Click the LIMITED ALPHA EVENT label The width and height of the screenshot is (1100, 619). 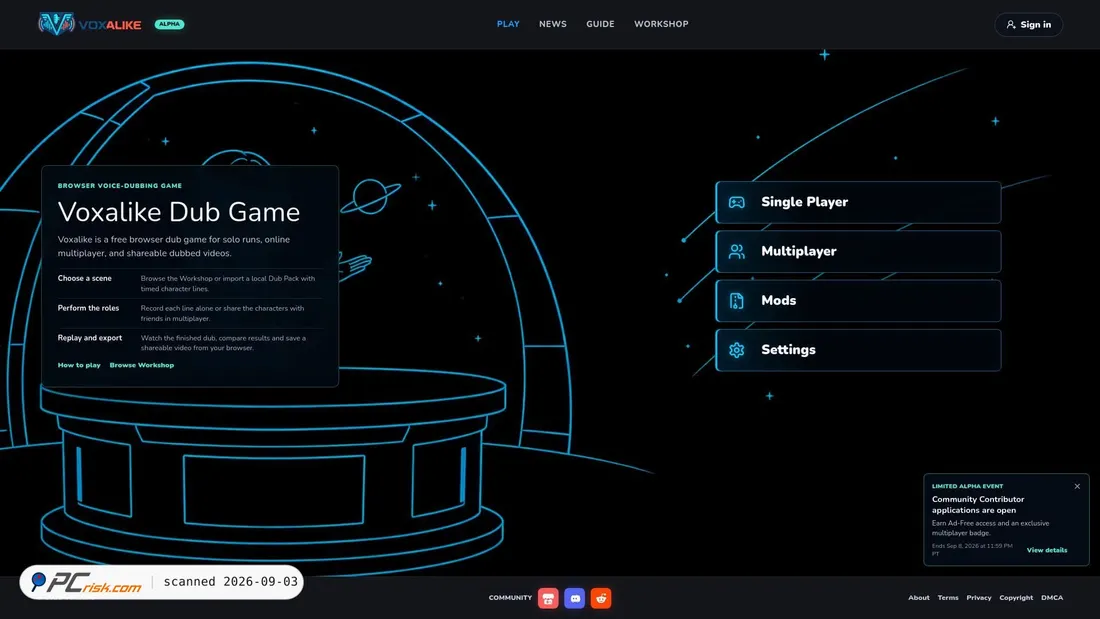[x=967, y=486]
